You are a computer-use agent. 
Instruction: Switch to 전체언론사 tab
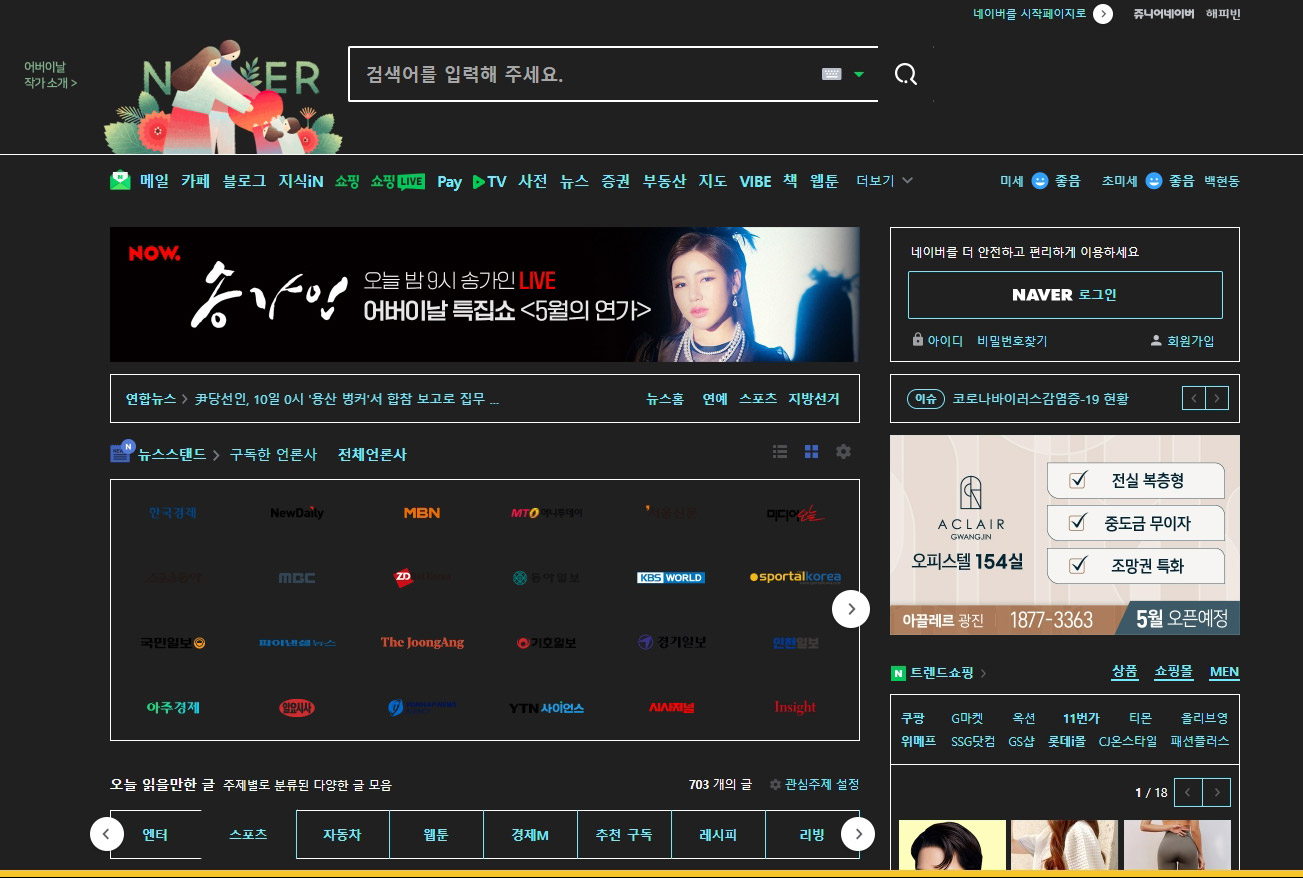[x=372, y=454]
